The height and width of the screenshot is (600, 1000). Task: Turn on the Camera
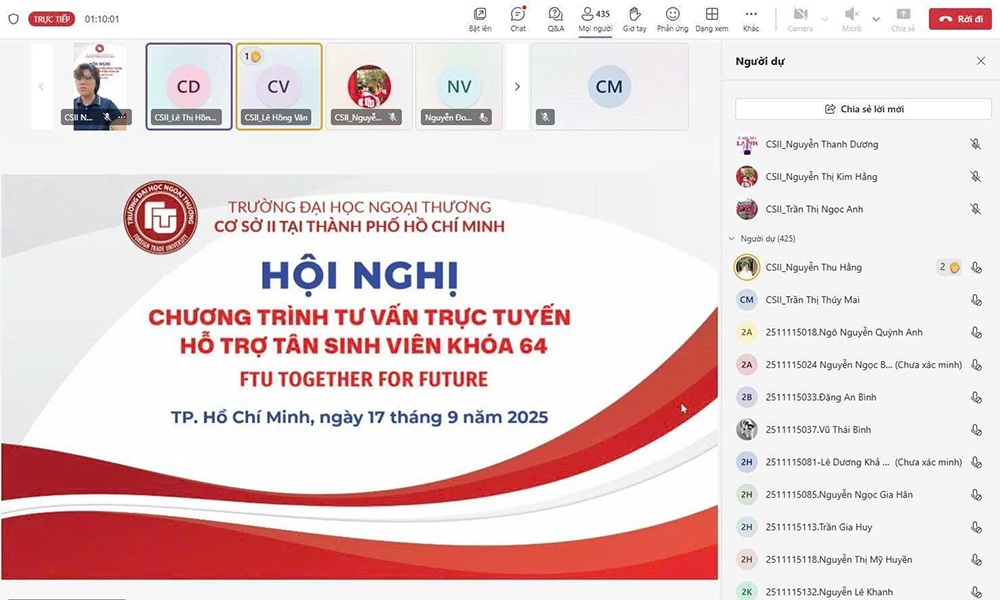click(800, 15)
